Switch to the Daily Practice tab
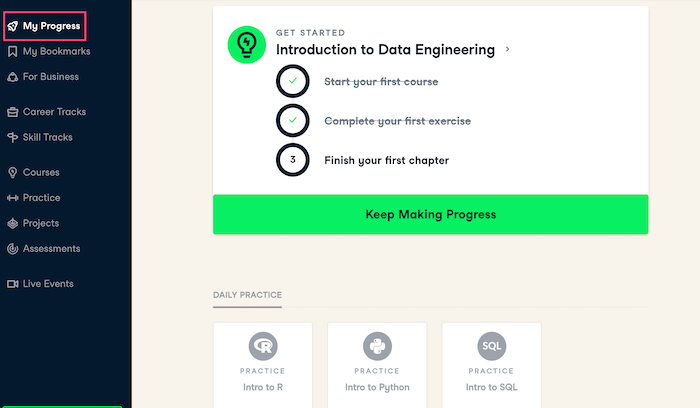Screen dimensions: 700x408 point(247,295)
